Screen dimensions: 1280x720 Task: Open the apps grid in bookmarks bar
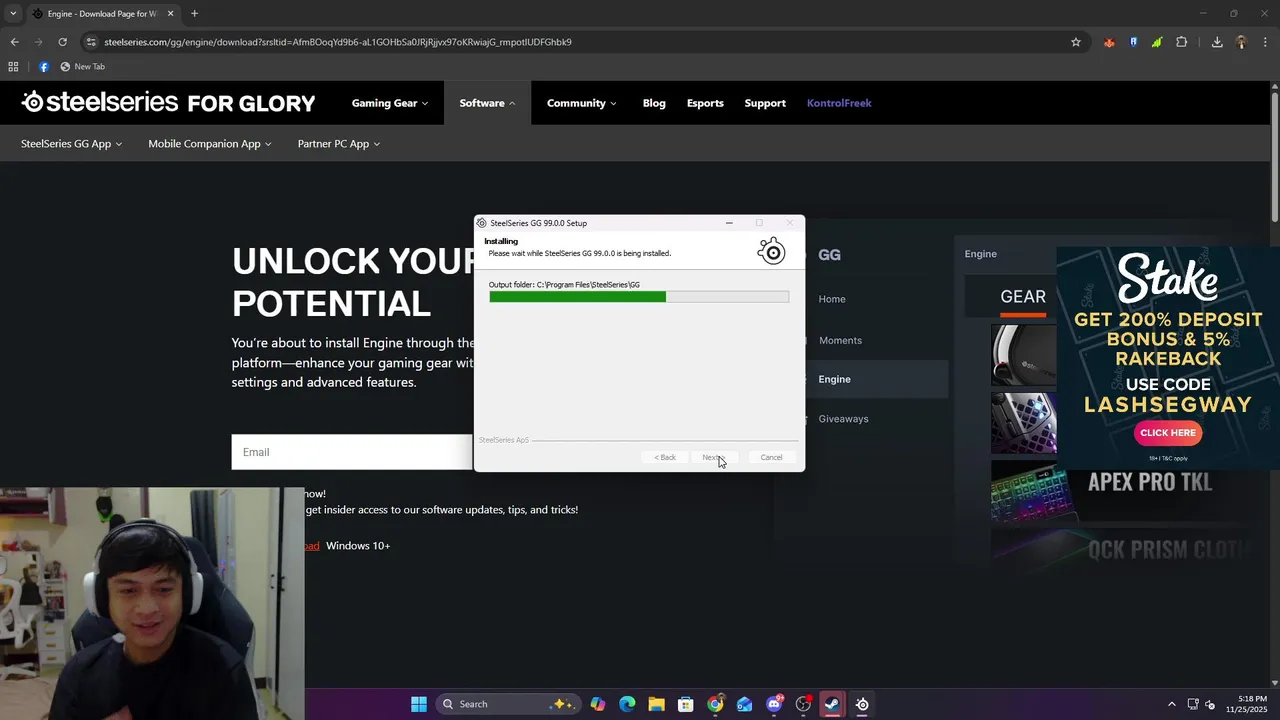point(13,67)
